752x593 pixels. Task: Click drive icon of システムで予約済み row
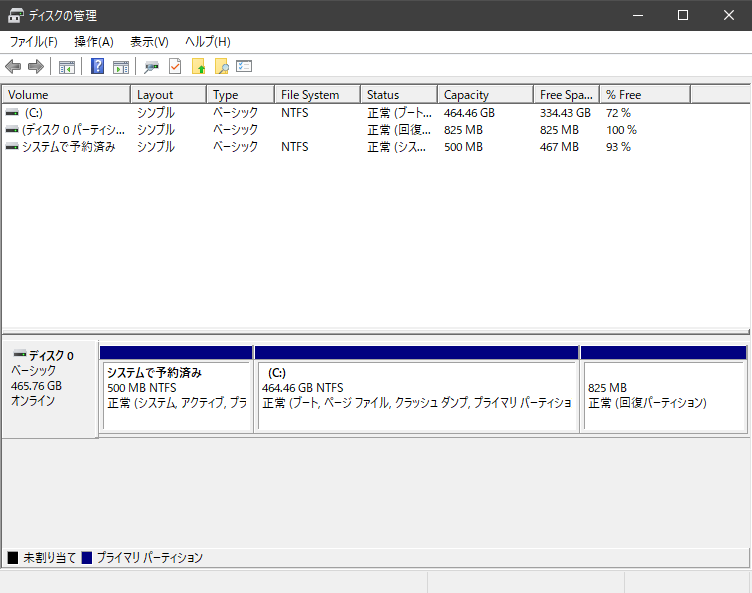(x=12, y=147)
